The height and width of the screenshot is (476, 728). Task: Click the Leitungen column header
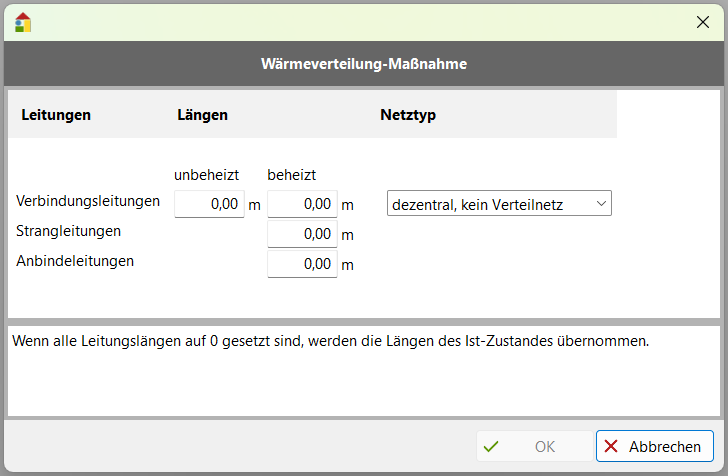coord(56,115)
